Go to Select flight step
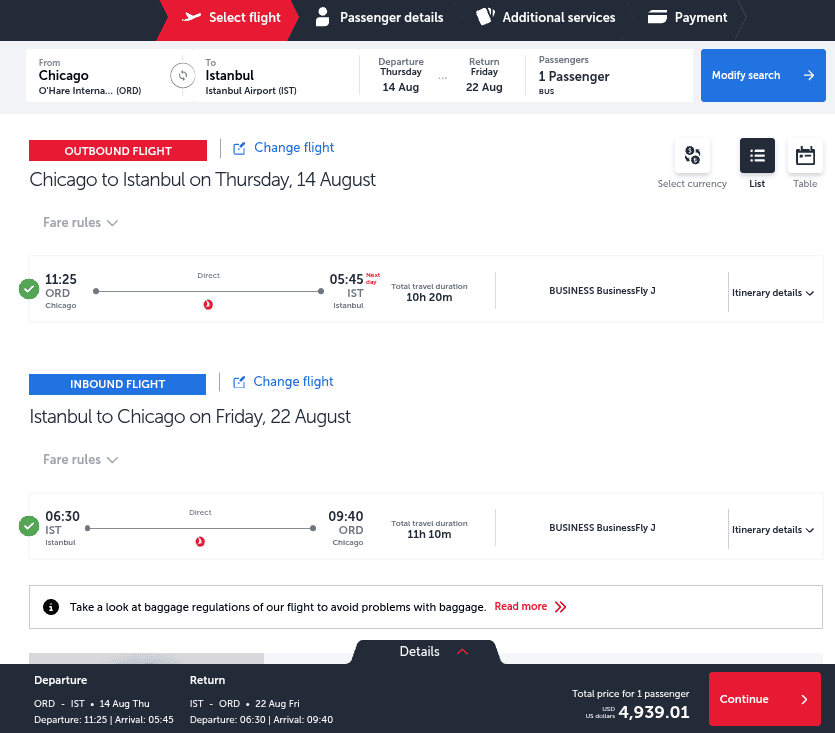835x733 pixels. click(x=228, y=18)
